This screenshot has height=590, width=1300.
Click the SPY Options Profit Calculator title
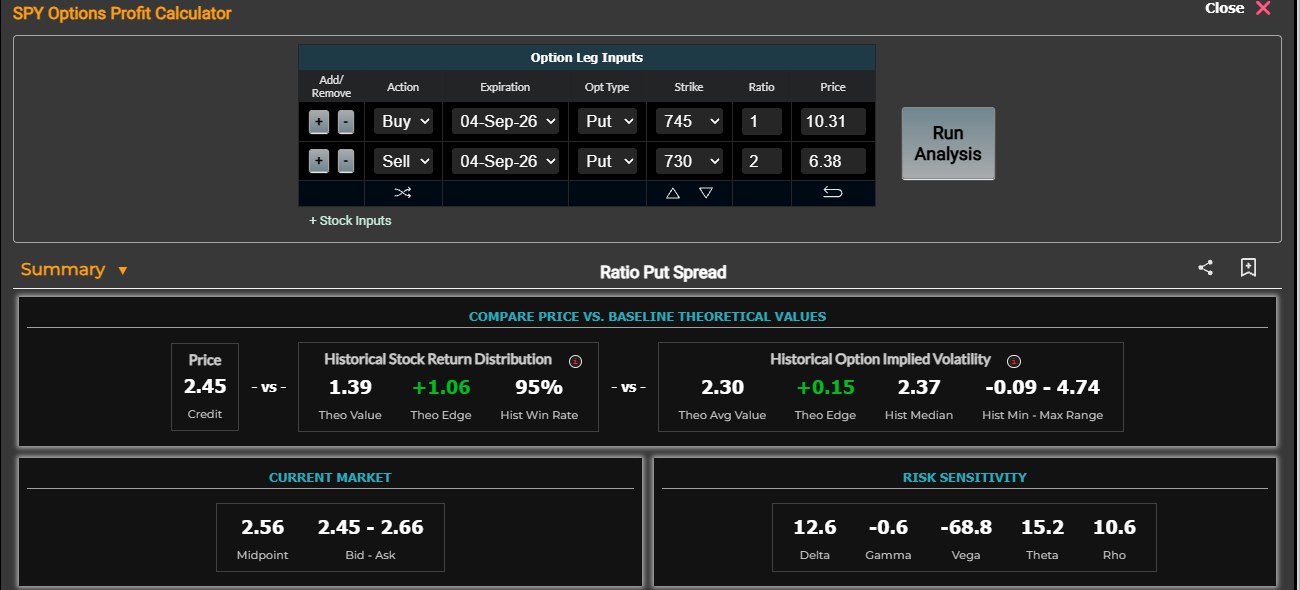[x=122, y=14]
